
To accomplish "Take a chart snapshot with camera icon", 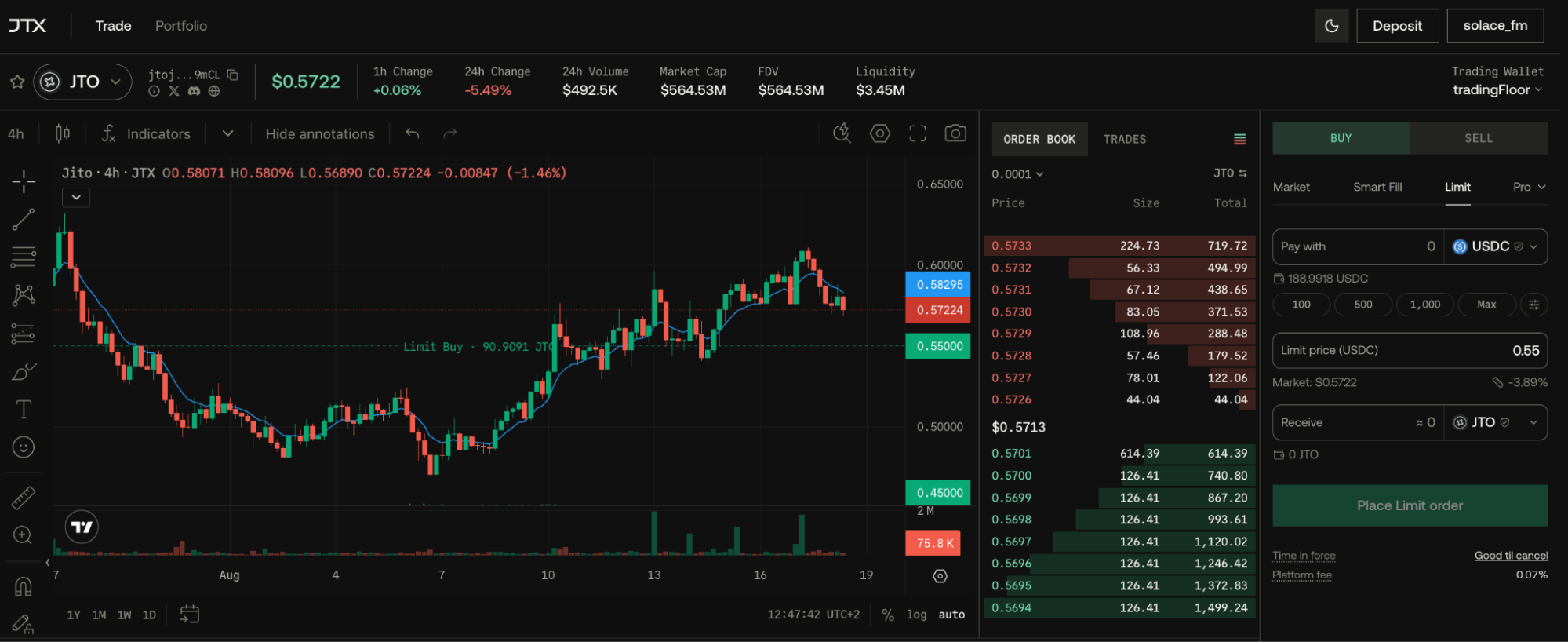I will pyautogui.click(x=955, y=133).
